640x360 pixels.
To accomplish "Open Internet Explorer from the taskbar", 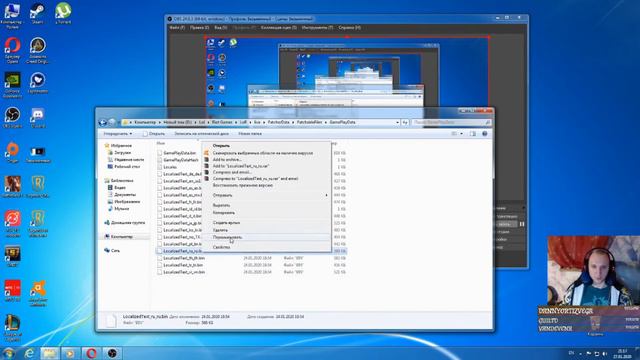I will (29, 353).
